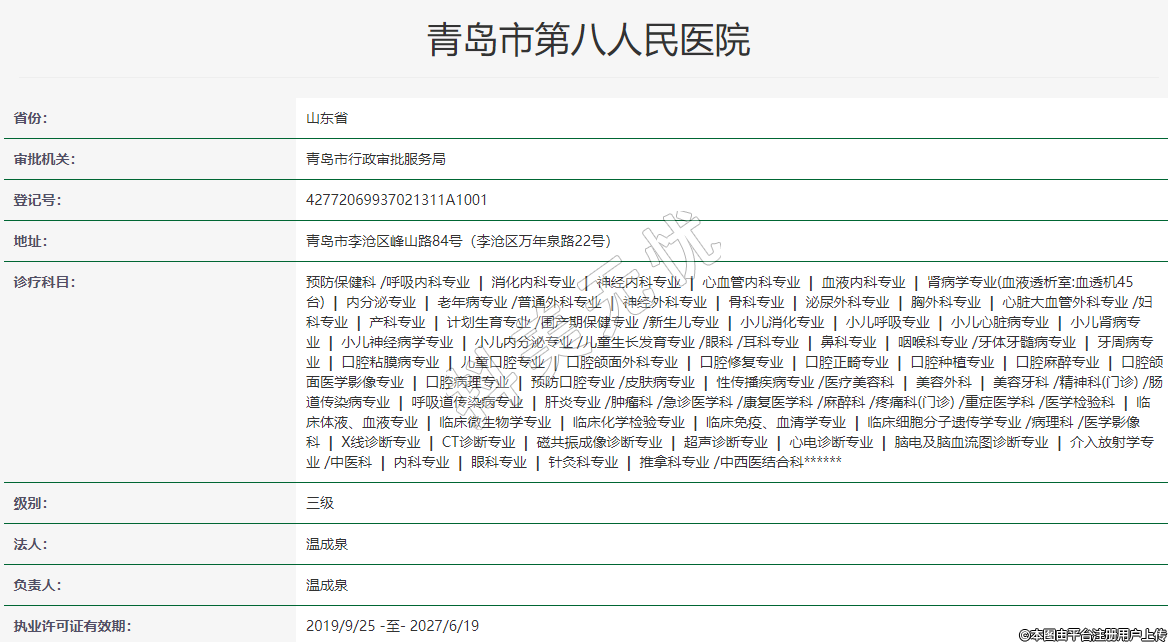Image resolution: width=1168 pixels, height=642 pixels.
Task: Click the 推拿科专业 department entry
Action: [x=675, y=462]
